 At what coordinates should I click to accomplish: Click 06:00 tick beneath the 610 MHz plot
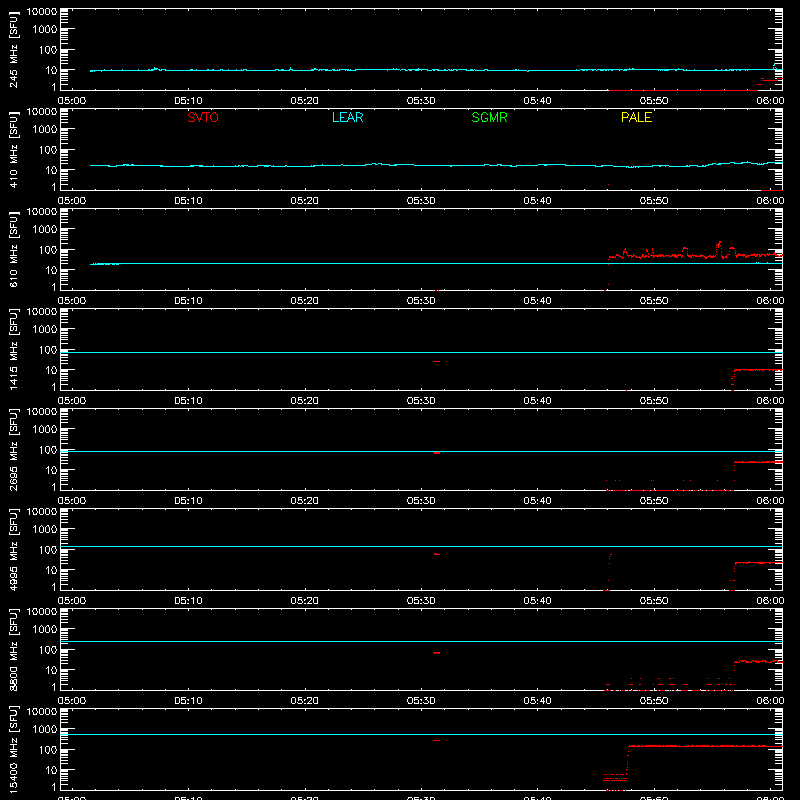point(770,301)
